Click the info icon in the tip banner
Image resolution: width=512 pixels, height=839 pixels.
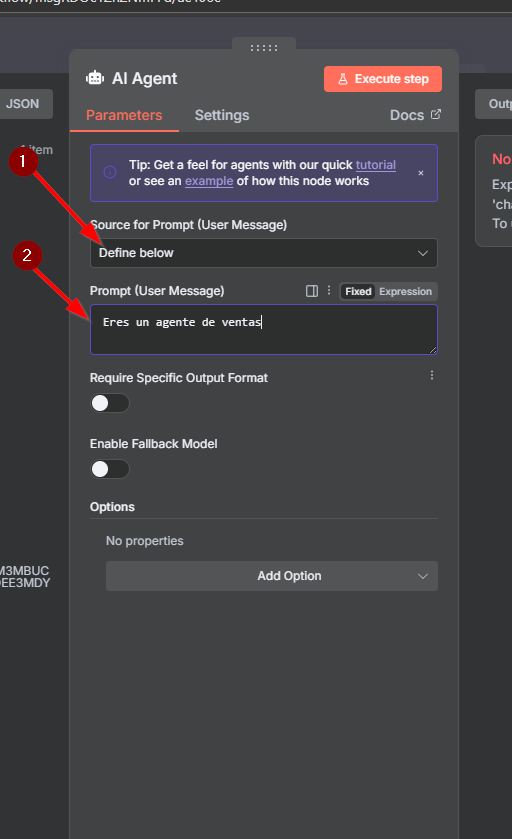point(110,172)
